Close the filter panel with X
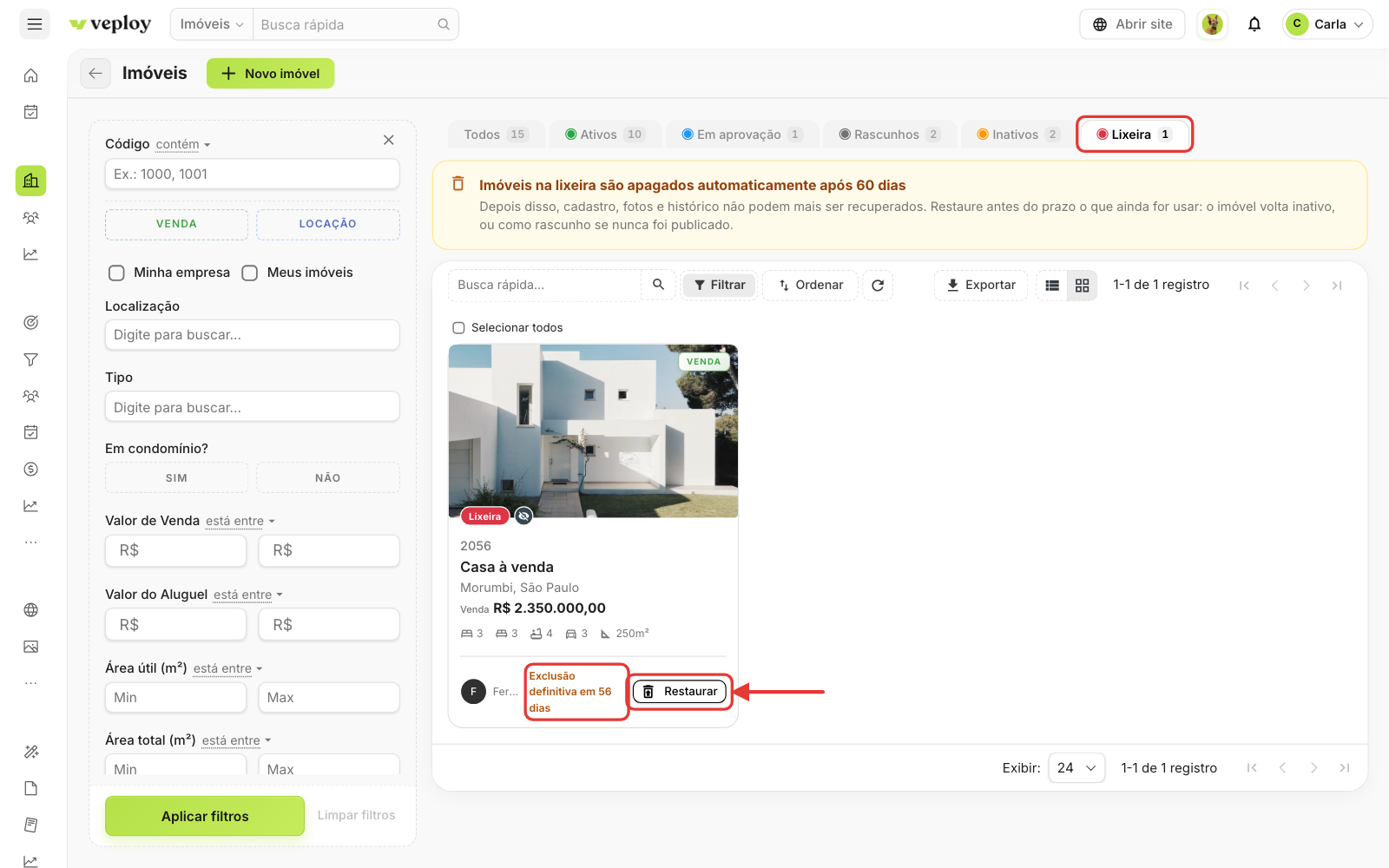 [389, 140]
